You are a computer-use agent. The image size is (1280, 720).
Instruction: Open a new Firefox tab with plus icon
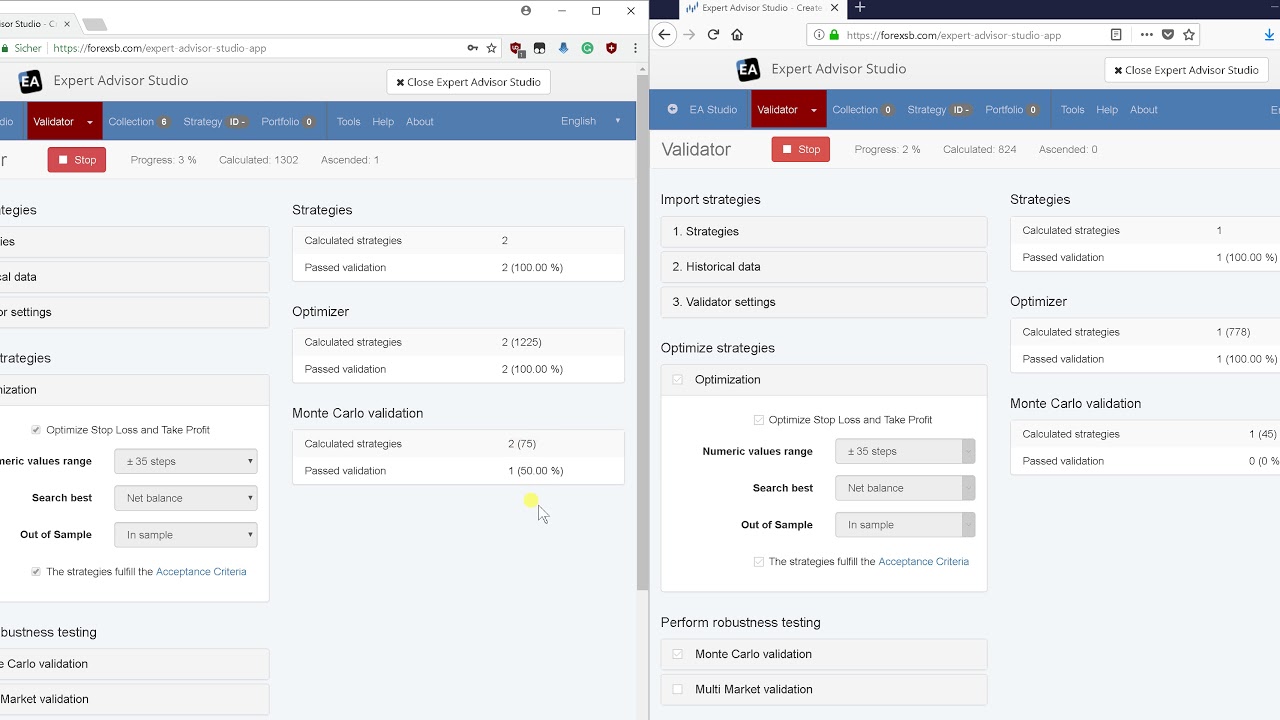[859, 7]
